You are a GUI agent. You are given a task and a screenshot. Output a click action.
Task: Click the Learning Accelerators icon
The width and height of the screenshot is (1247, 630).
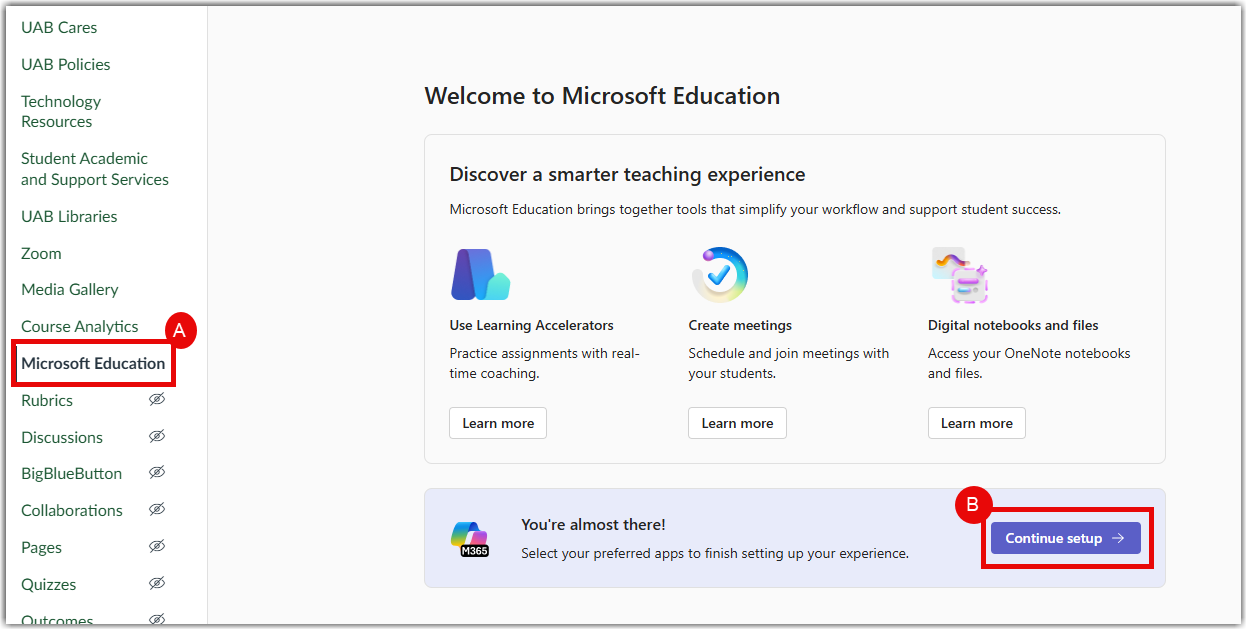(x=480, y=275)
